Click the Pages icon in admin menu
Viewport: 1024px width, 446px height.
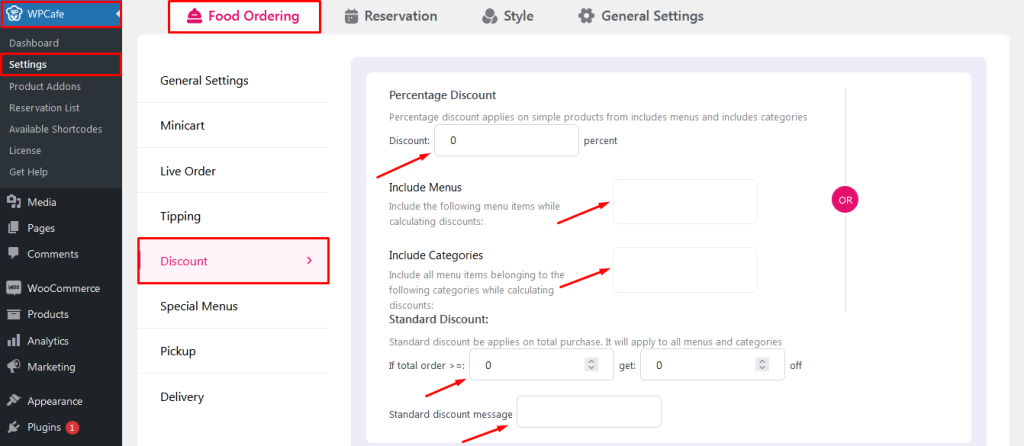click(x=13, y=229)
